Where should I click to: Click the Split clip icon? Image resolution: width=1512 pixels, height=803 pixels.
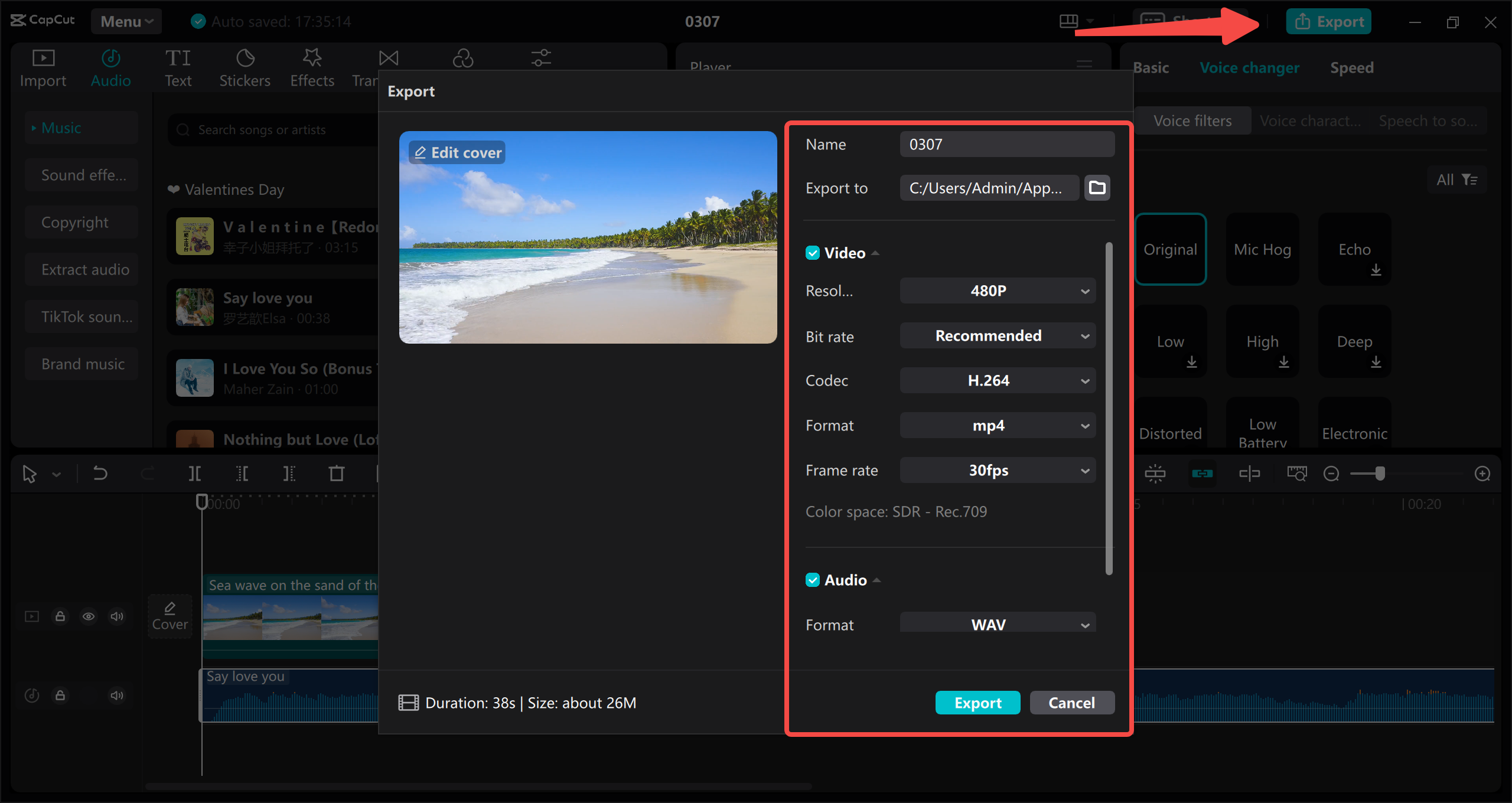click(195, 473)
